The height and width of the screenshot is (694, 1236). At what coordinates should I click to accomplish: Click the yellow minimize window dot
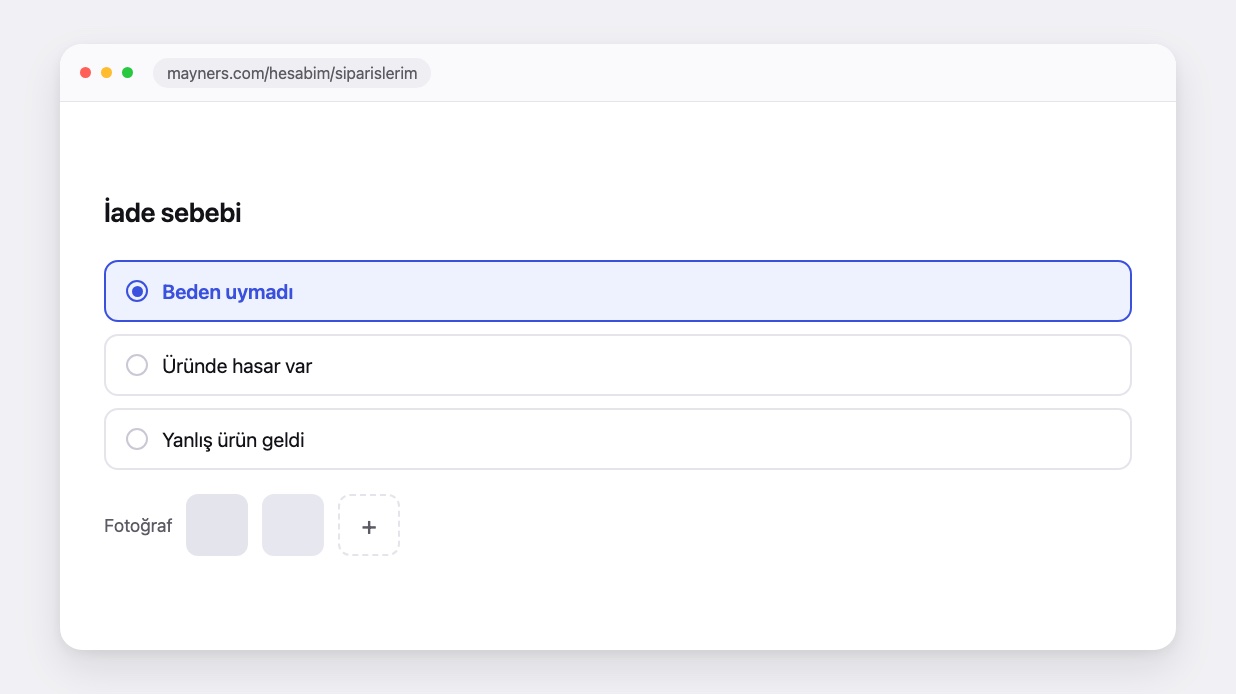point(106,73)
